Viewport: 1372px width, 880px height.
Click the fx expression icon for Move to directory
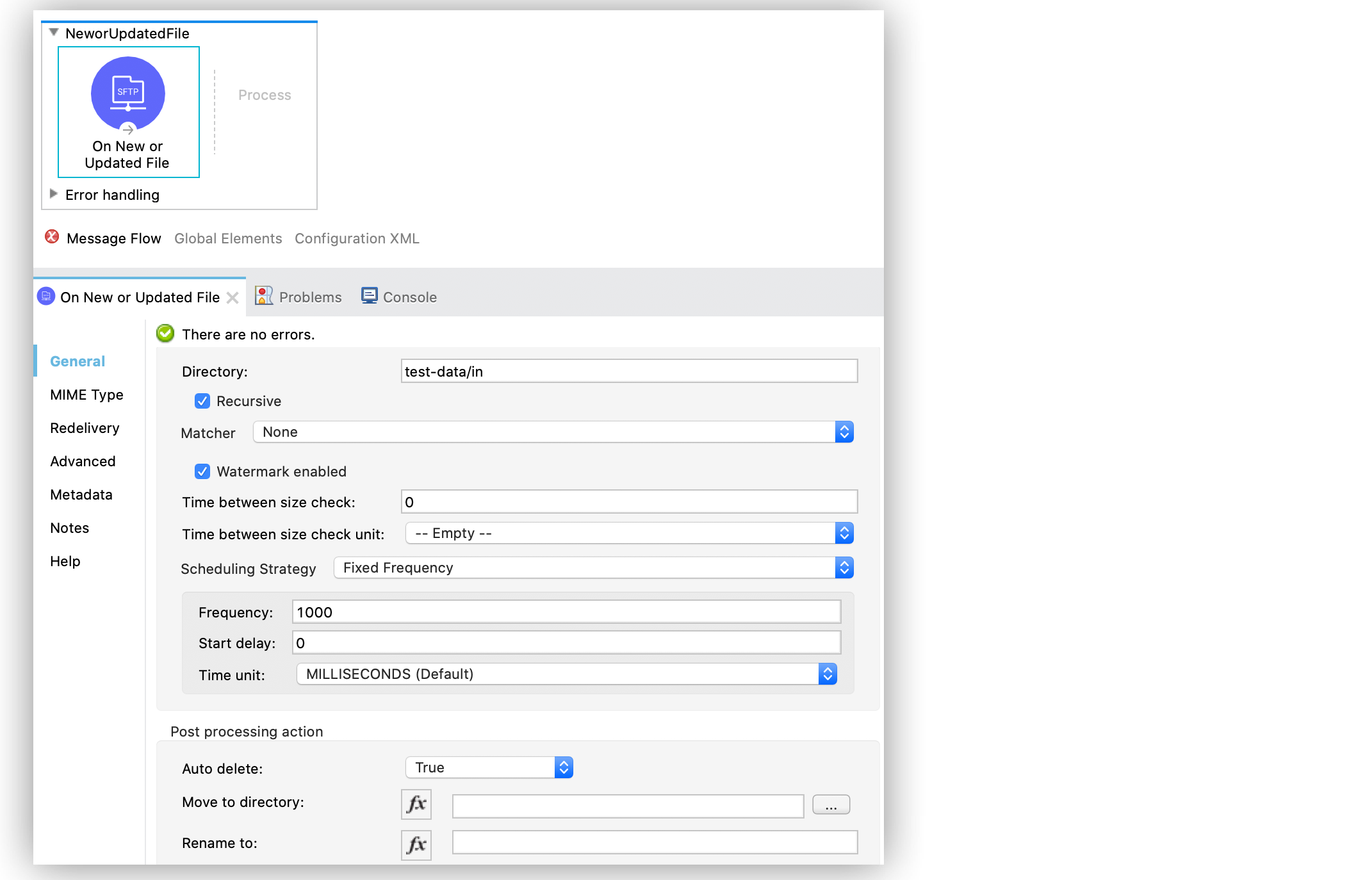[x=416, y=804]
